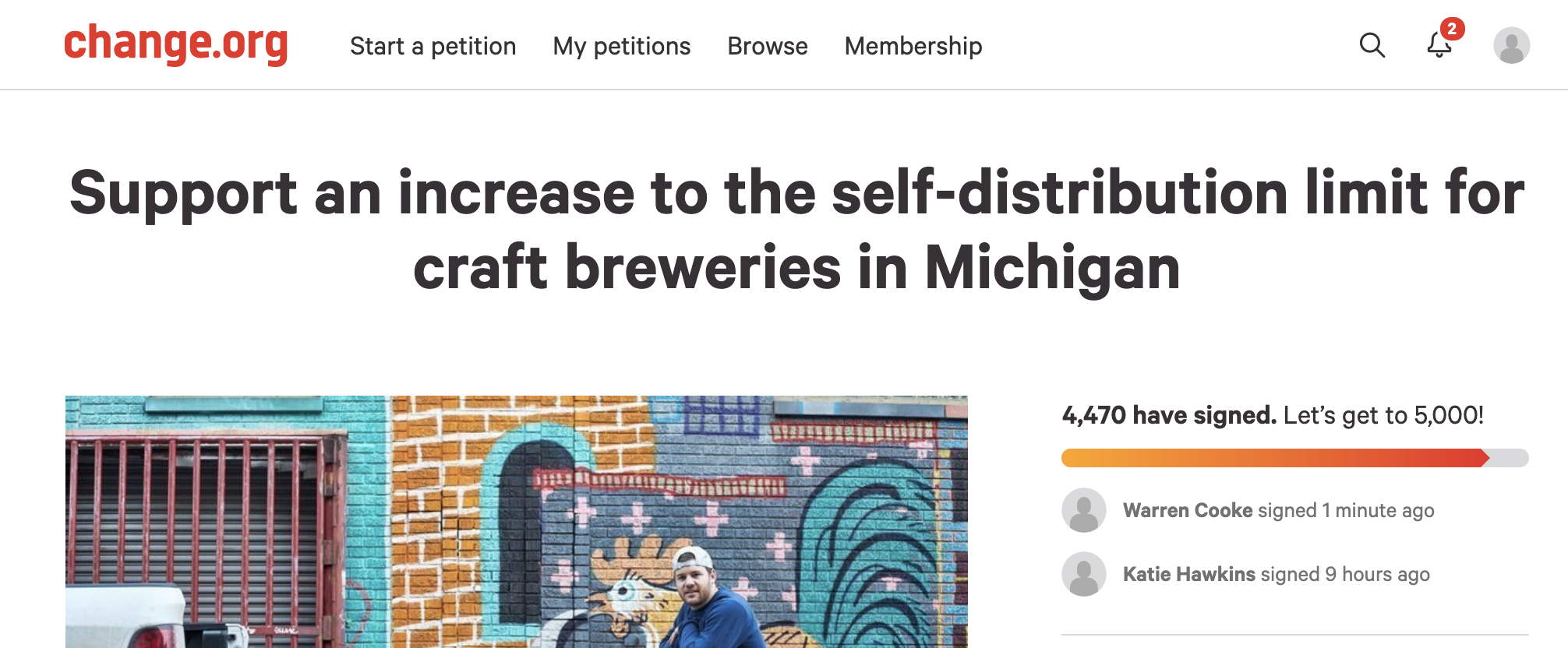The image size is (1568, 648).
Task: Click the petition mural photo
Action: [516, 521]
